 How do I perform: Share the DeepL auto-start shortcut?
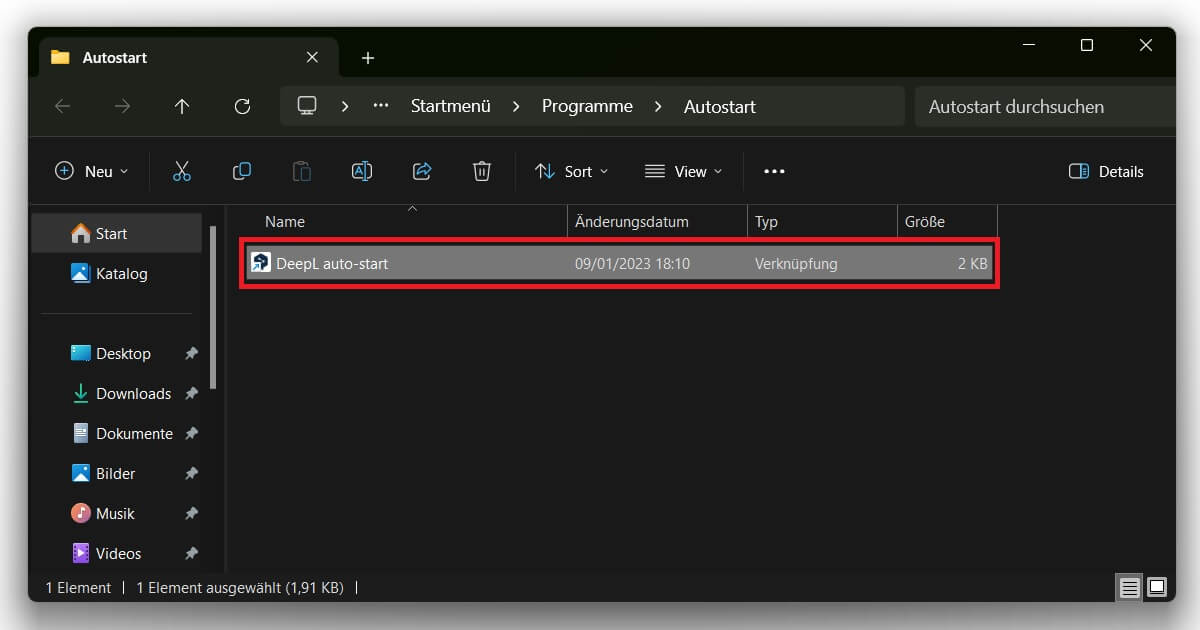[421, 171]
